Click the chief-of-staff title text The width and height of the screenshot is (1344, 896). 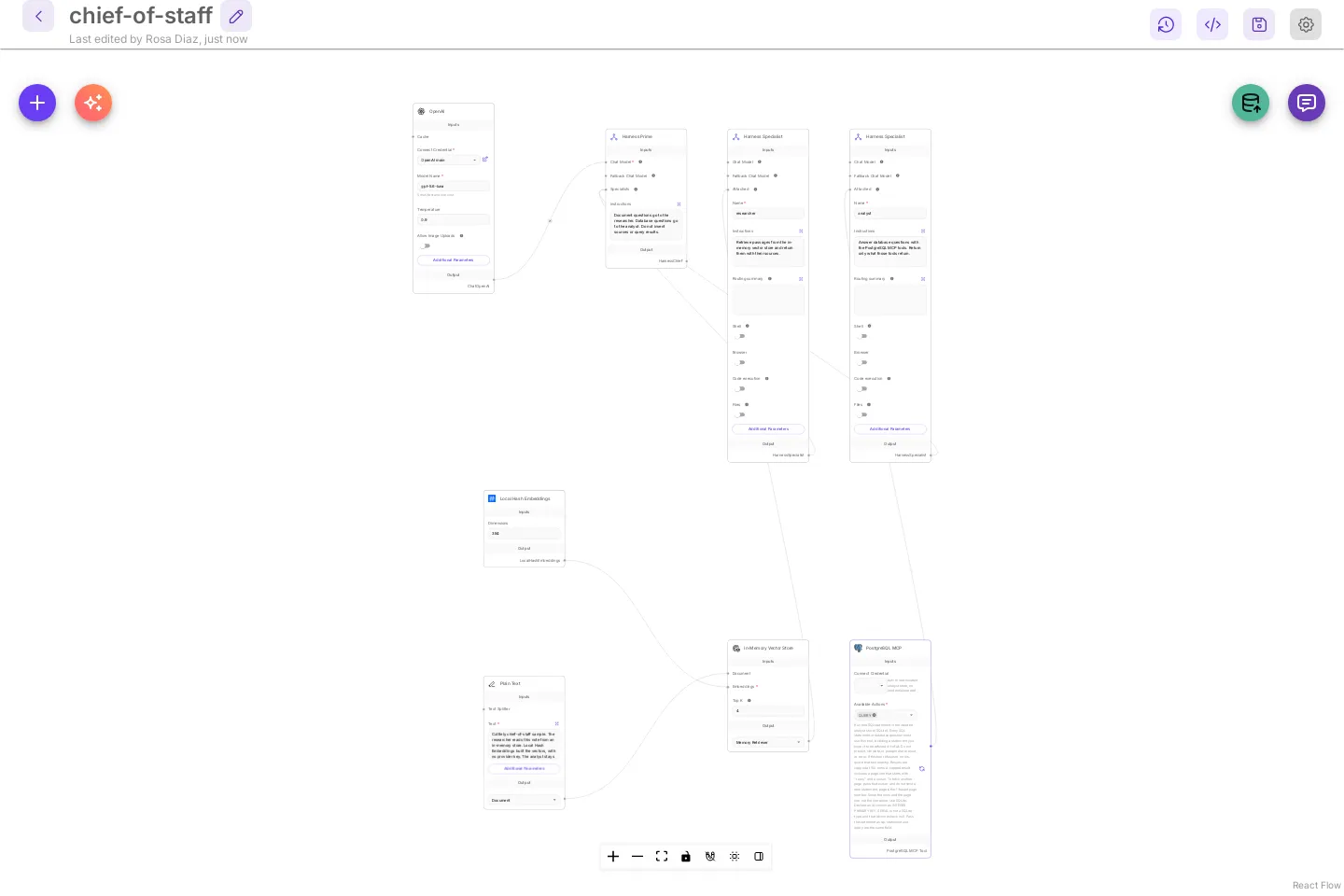(x=141, y=16)
